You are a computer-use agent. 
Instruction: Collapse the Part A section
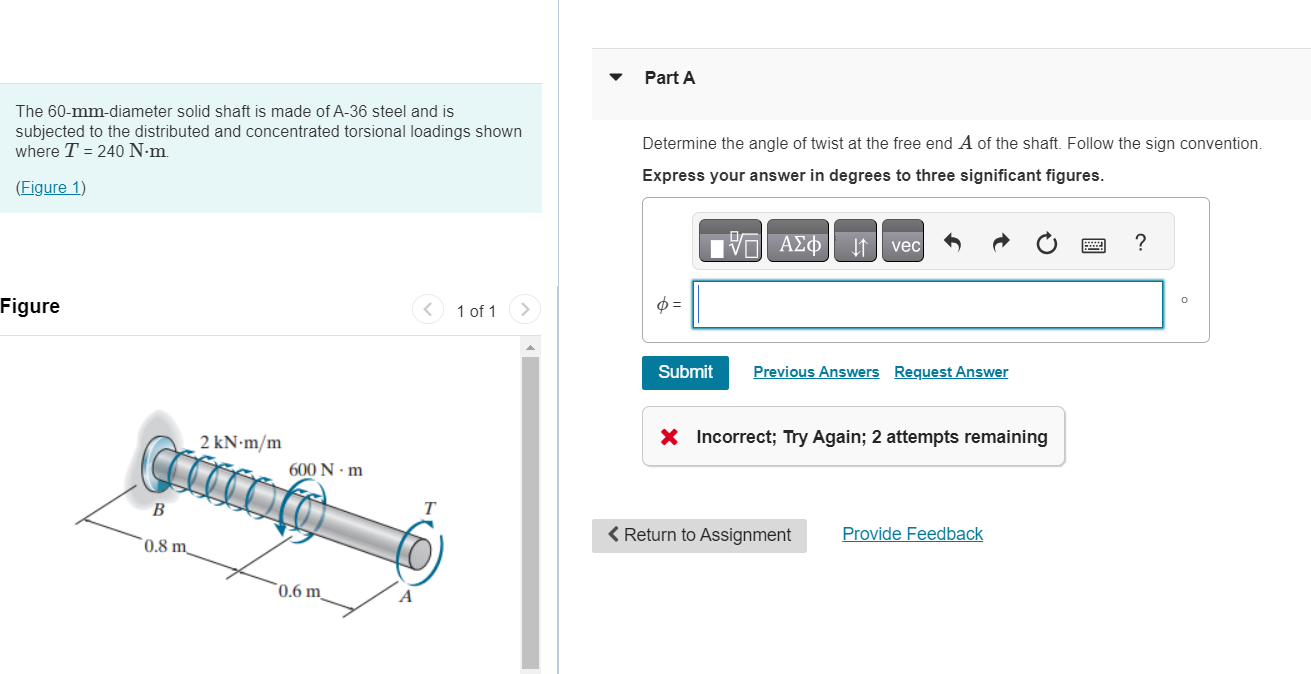(x=614, y=77)
